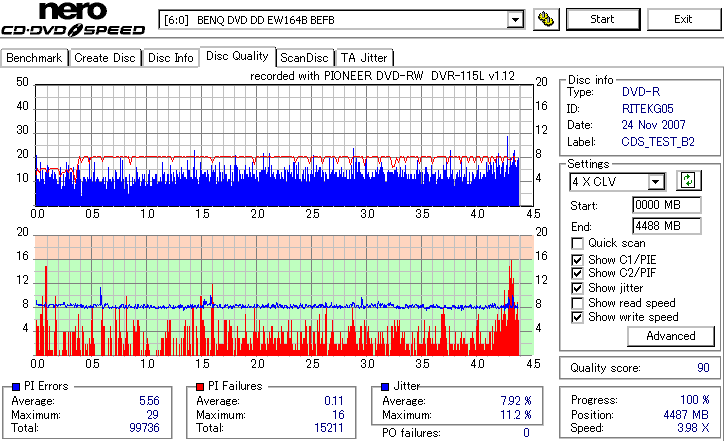Switch to the Benchmark tab
This screenshot has width=724, height=441.
[34, 58]
